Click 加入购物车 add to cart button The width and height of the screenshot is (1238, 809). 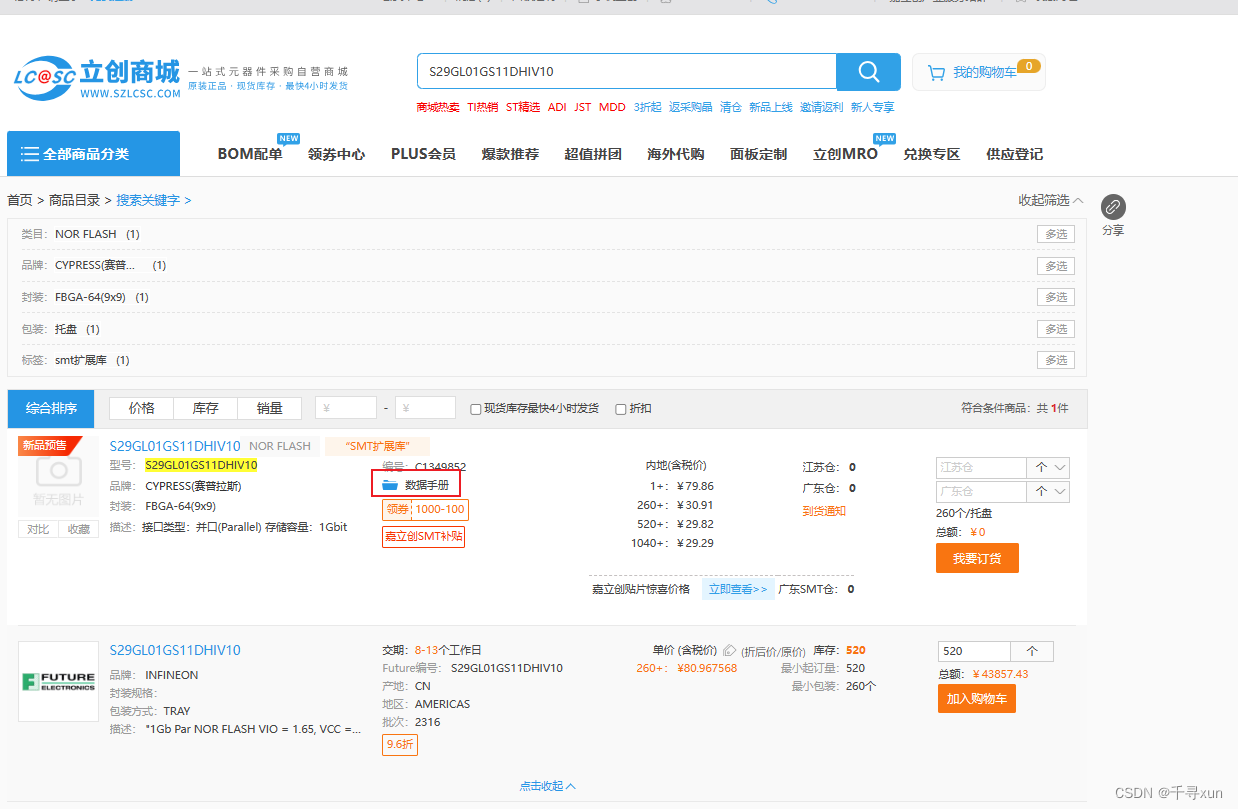pos(976,698)
